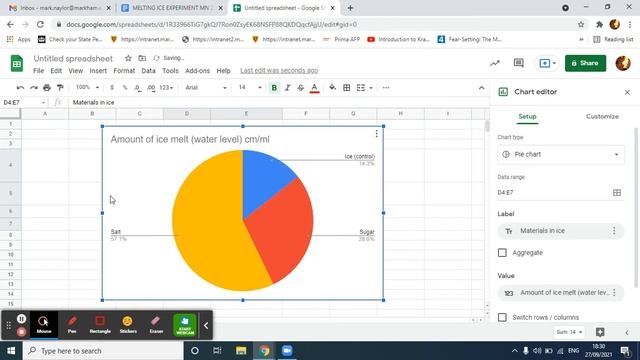Screen dimensions: 640x360
Task: Open the 123 number format dropdown
Action: tap(166, 88)
